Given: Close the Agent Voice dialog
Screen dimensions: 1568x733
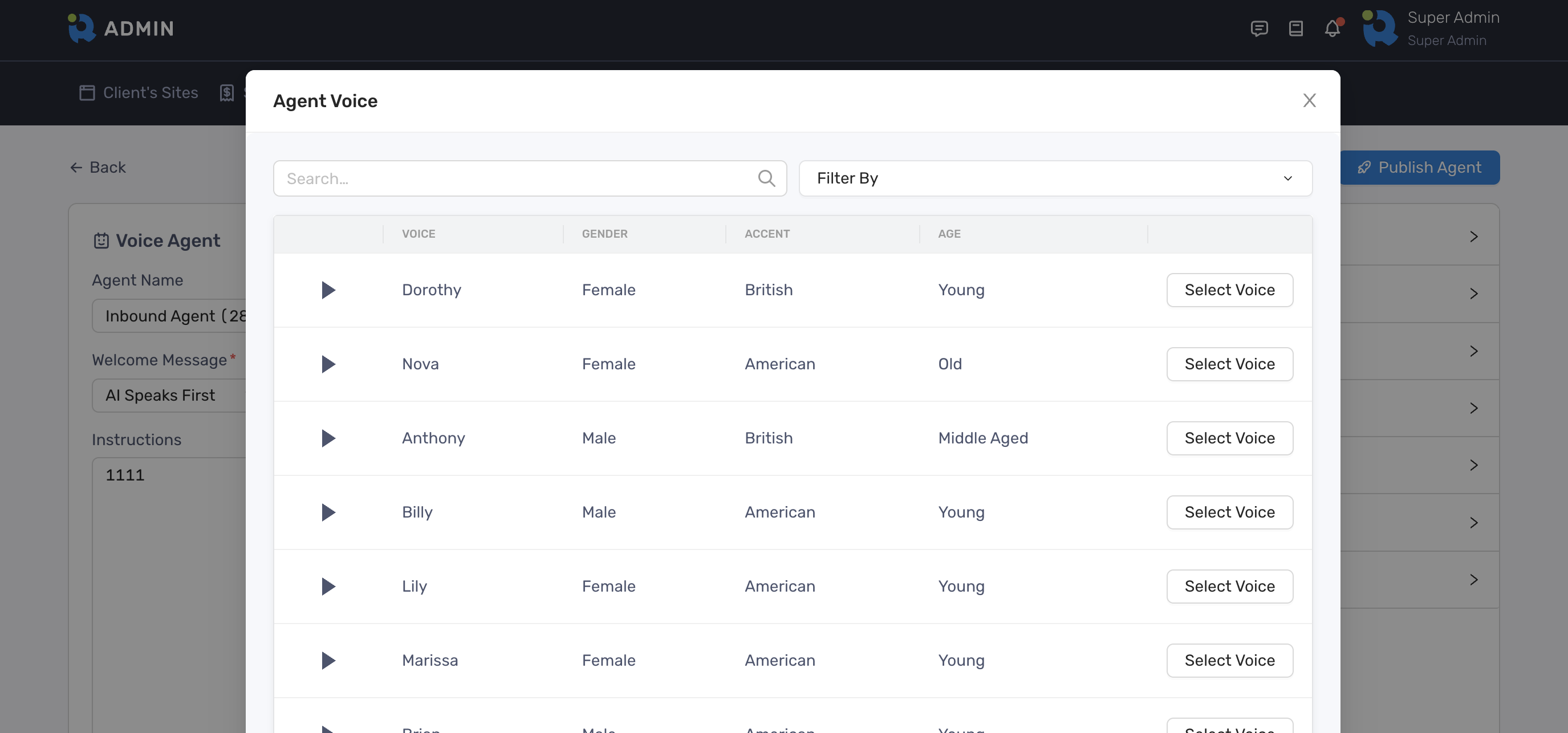Looking at the screenshot, I should [1309, 100].
